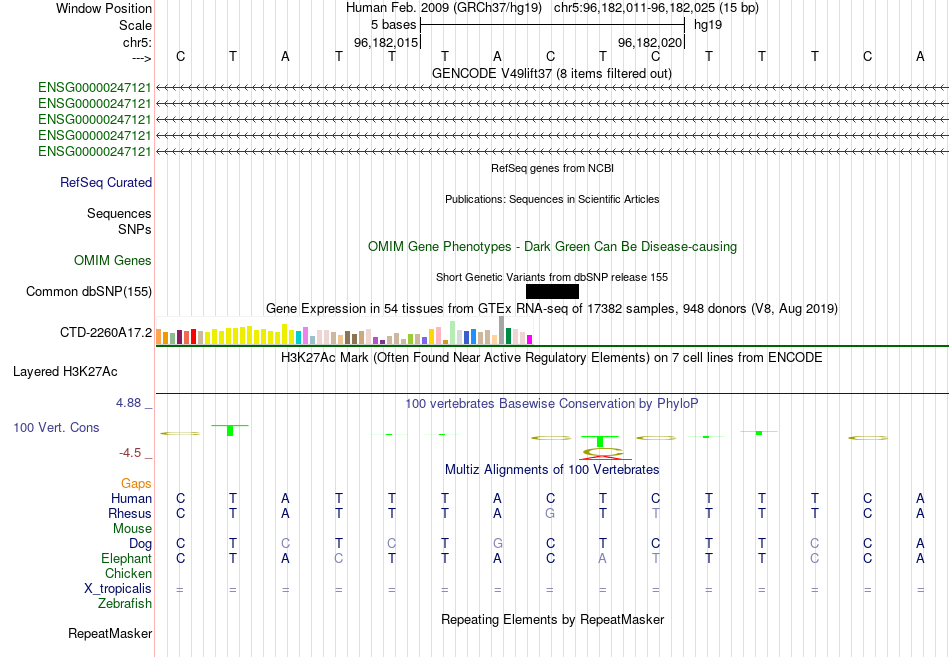The image size is (950, 657).
Task: Click the G base in Dog row
Action: point(497,544)
